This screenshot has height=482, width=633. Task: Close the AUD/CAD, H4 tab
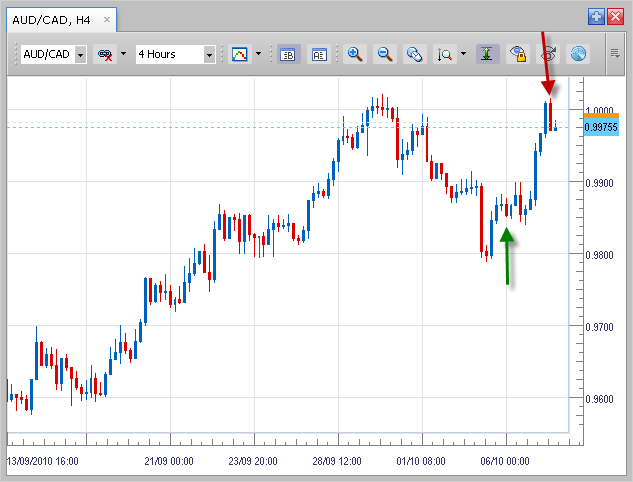click(x=107, y=19)
